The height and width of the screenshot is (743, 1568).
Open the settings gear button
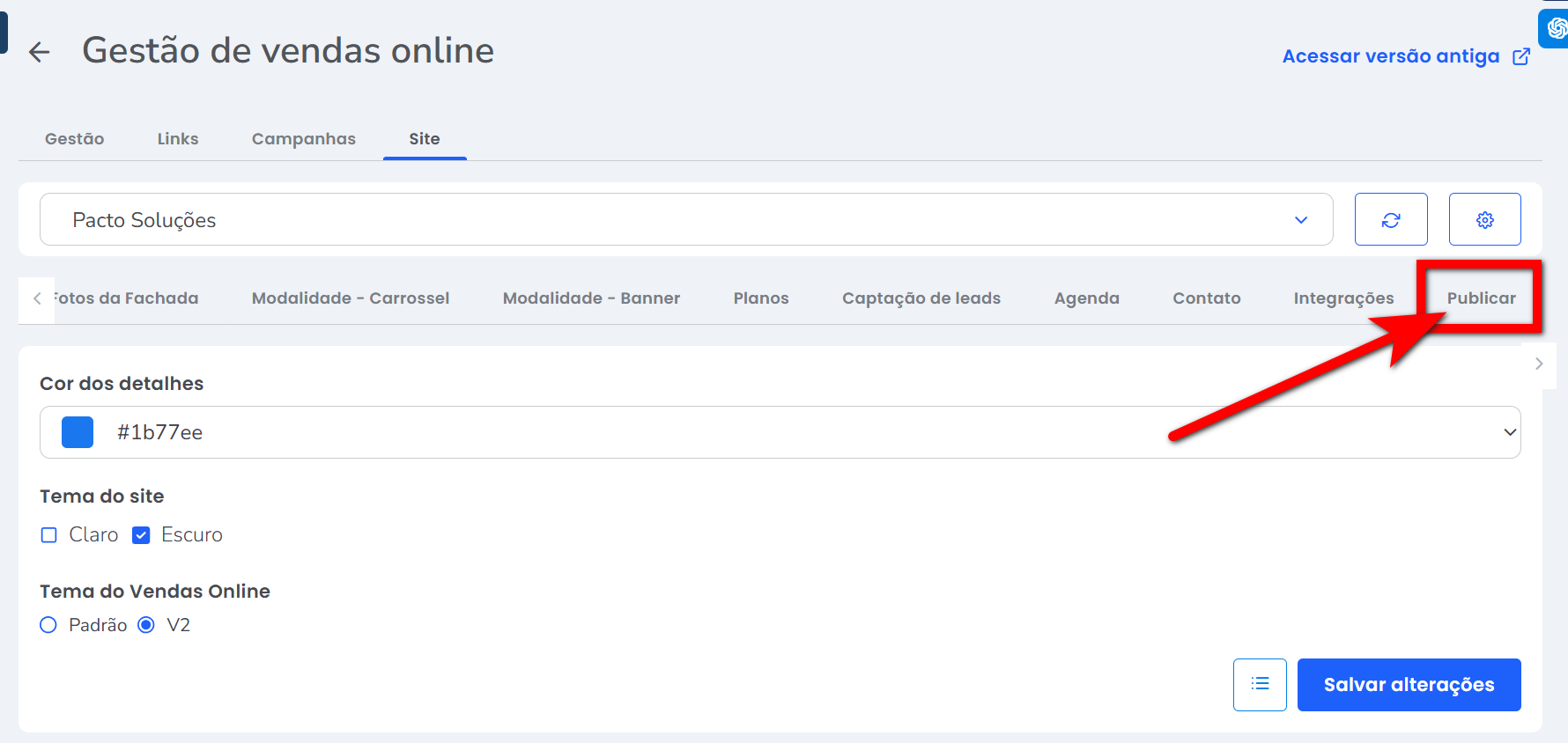coord(1484,220)
